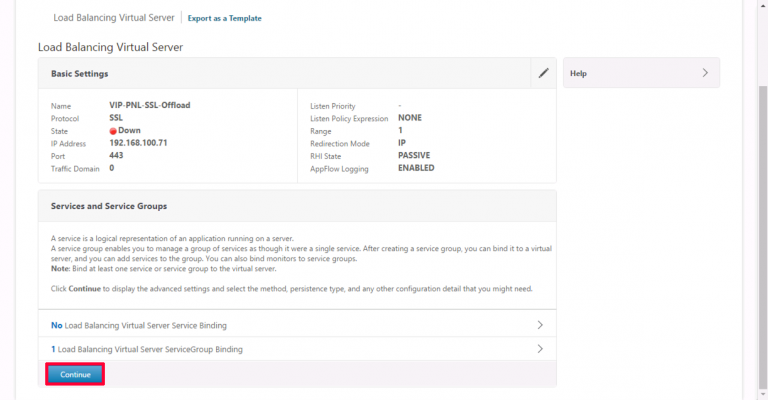Click the scrollbar down arrow
Screen dimensions: 768x400
[763, 395]
